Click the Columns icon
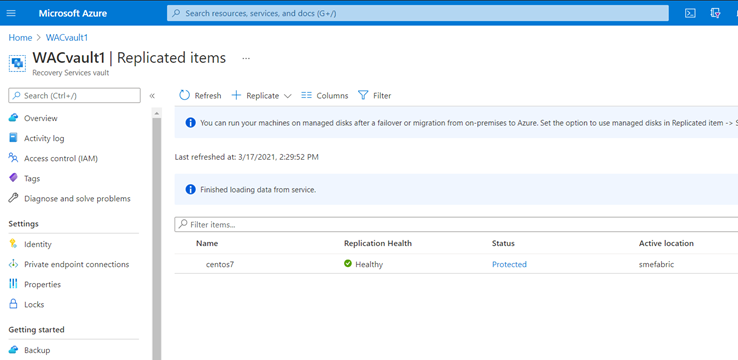This screenshot has width=738, height=360. [x=306, y=96]
